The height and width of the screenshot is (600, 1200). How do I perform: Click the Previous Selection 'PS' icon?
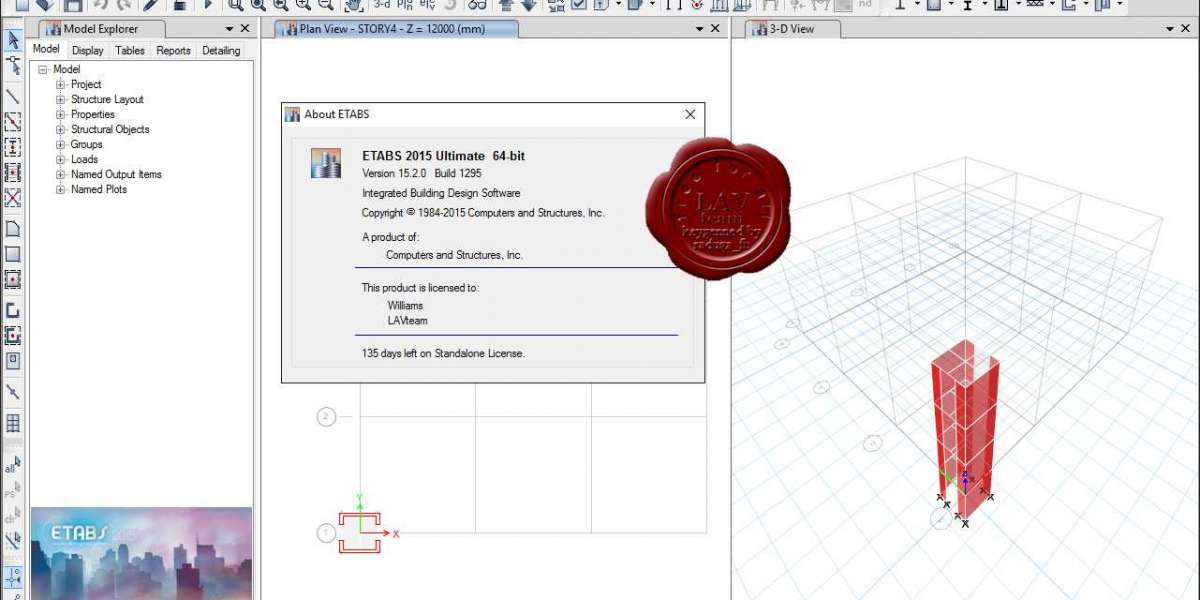pos(13,491)
